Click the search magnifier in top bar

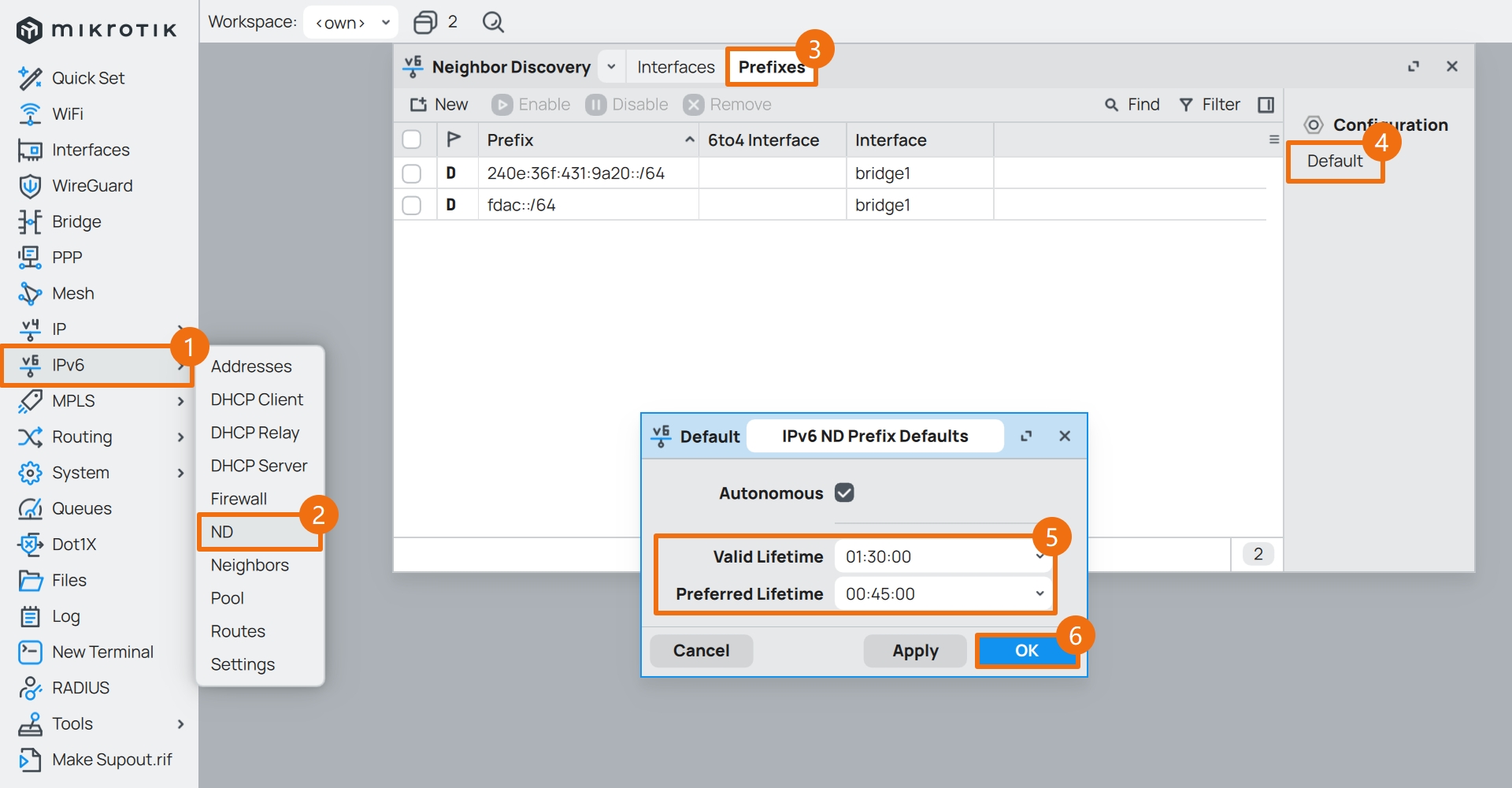493,22
